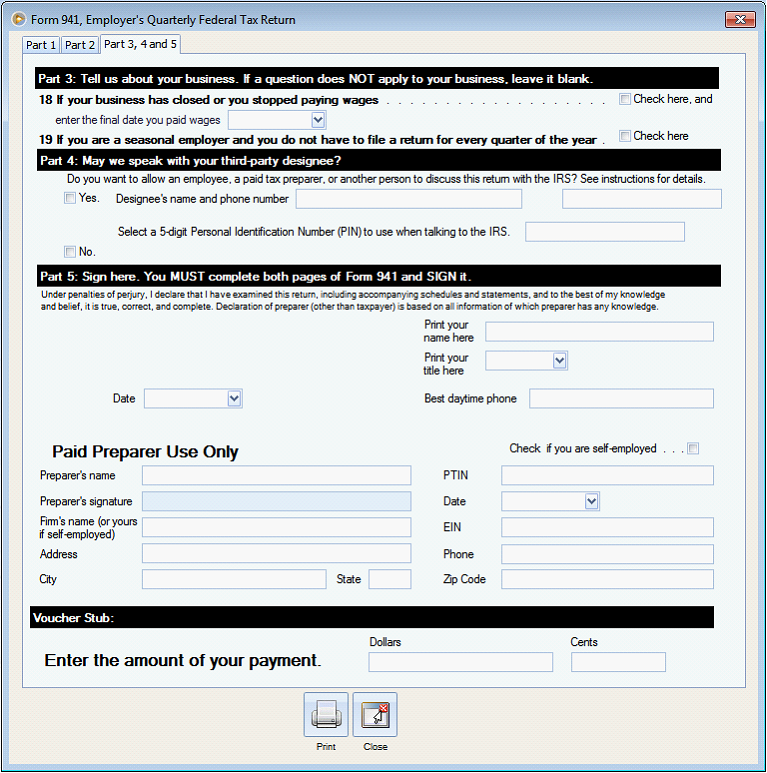
Task: Switch to the Part 1 tab
Action: point(41,45)
